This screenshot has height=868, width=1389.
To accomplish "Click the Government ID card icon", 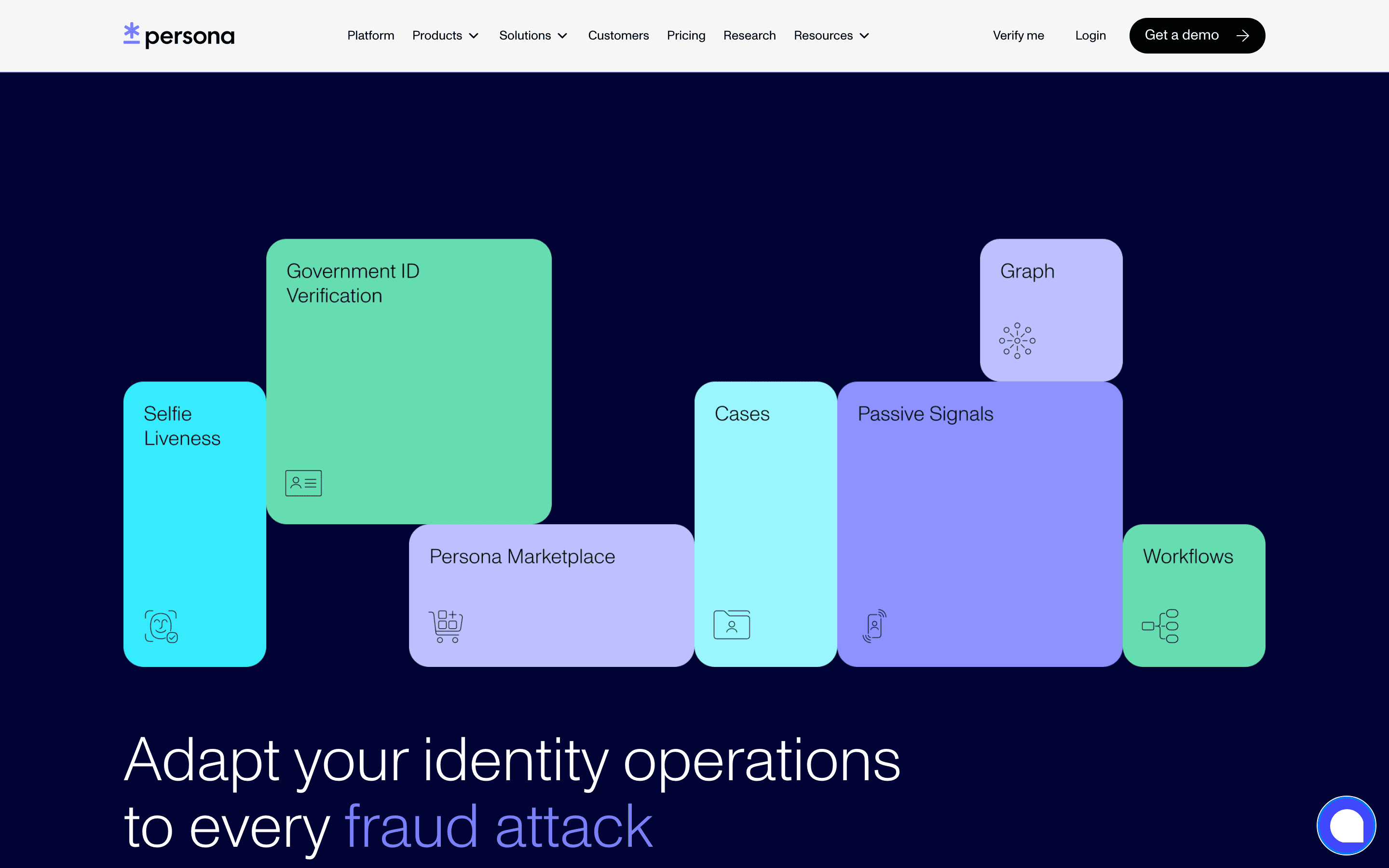I will point(303,483).
